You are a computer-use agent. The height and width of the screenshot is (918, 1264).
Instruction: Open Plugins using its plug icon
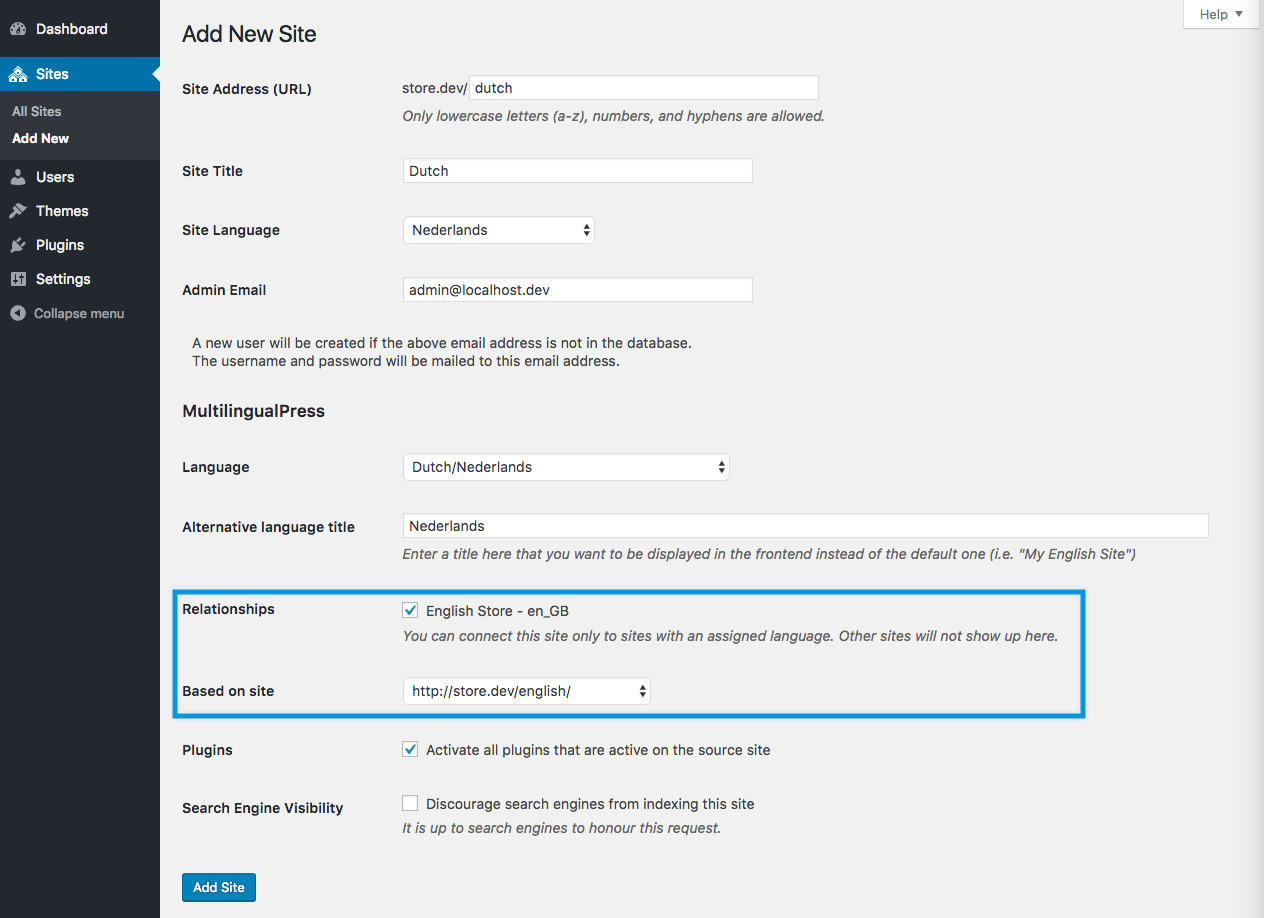16,244
